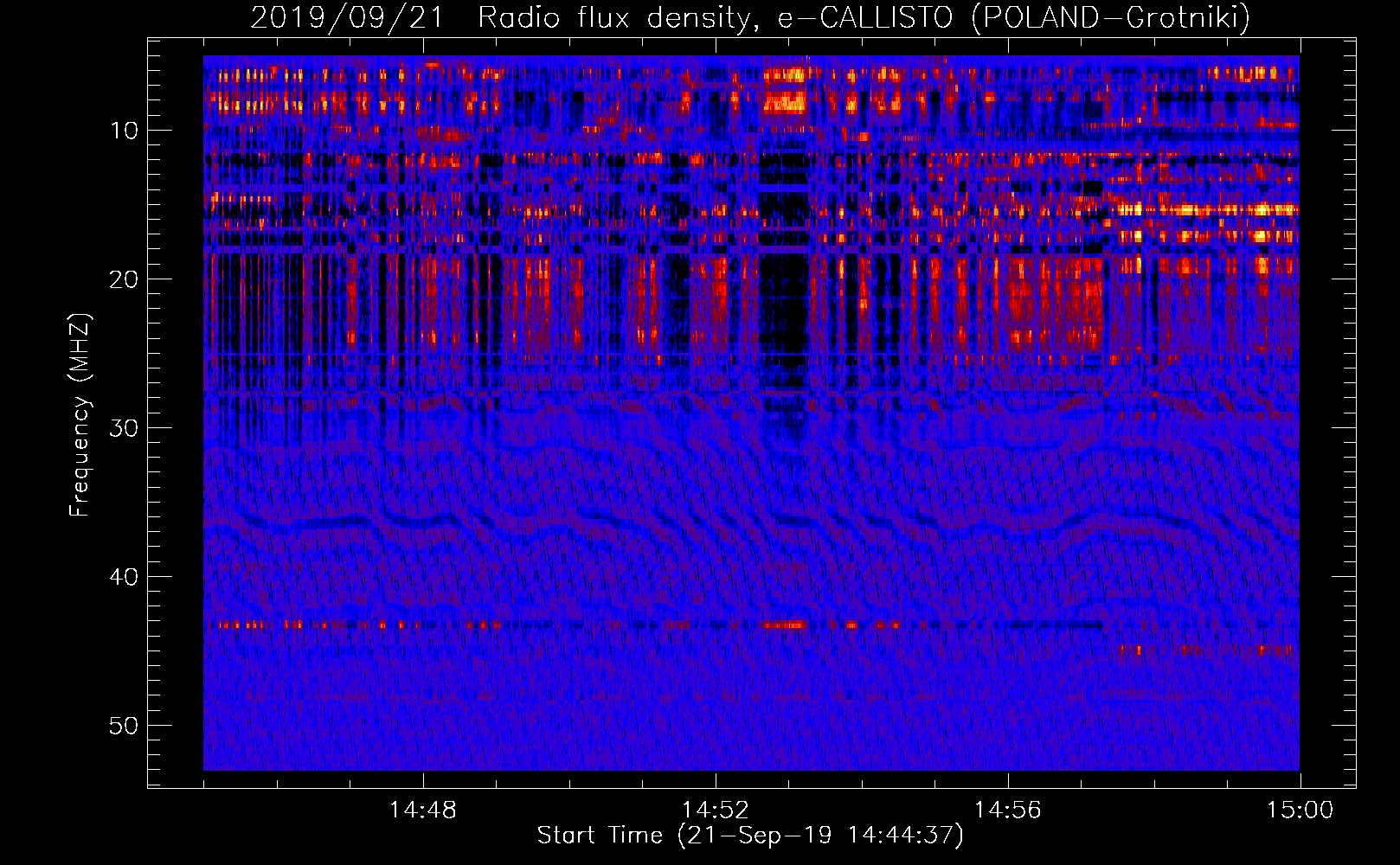Click the 14:48 time tick label
This screenshot has height=865, width=1400.
(422, 811)
